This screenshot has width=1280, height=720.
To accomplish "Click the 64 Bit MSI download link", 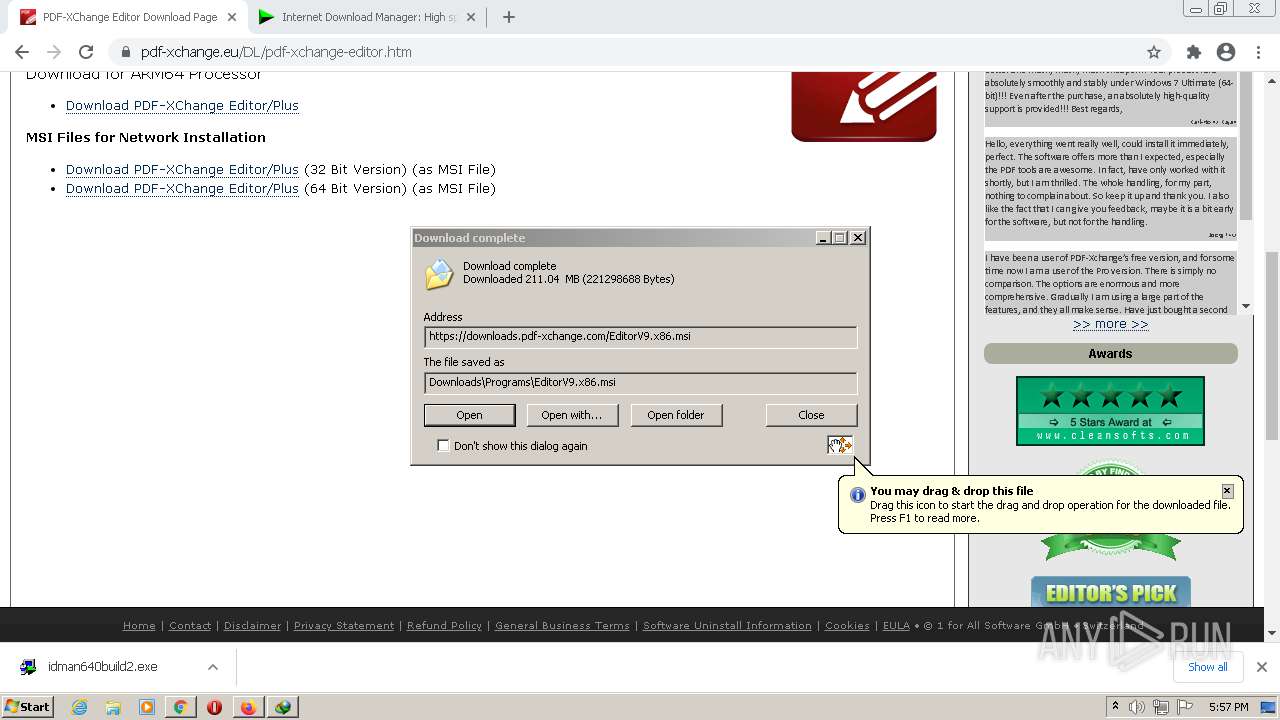I will (x=182, y=188).
